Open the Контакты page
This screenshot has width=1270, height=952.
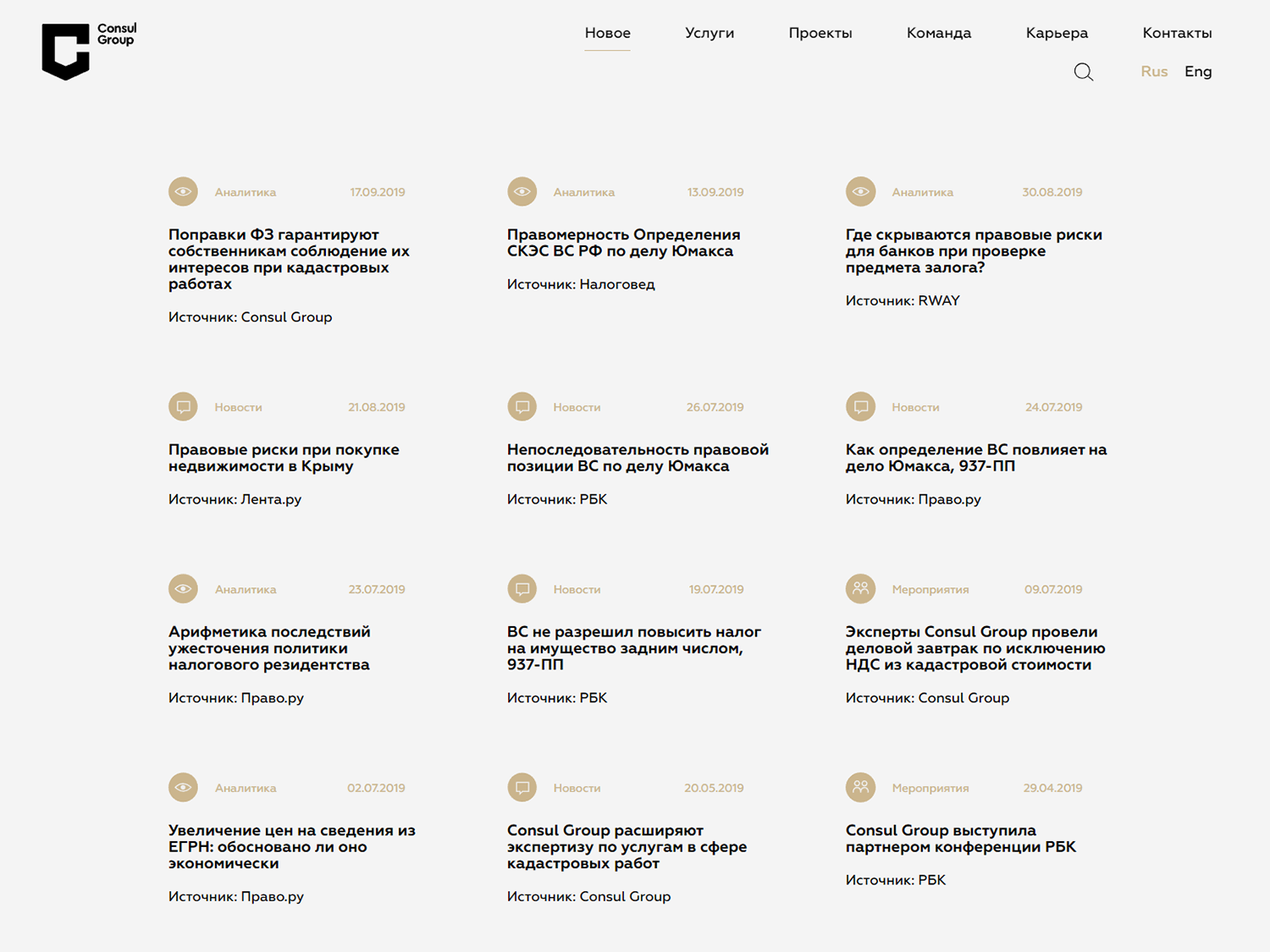(x=1177, y=33)
